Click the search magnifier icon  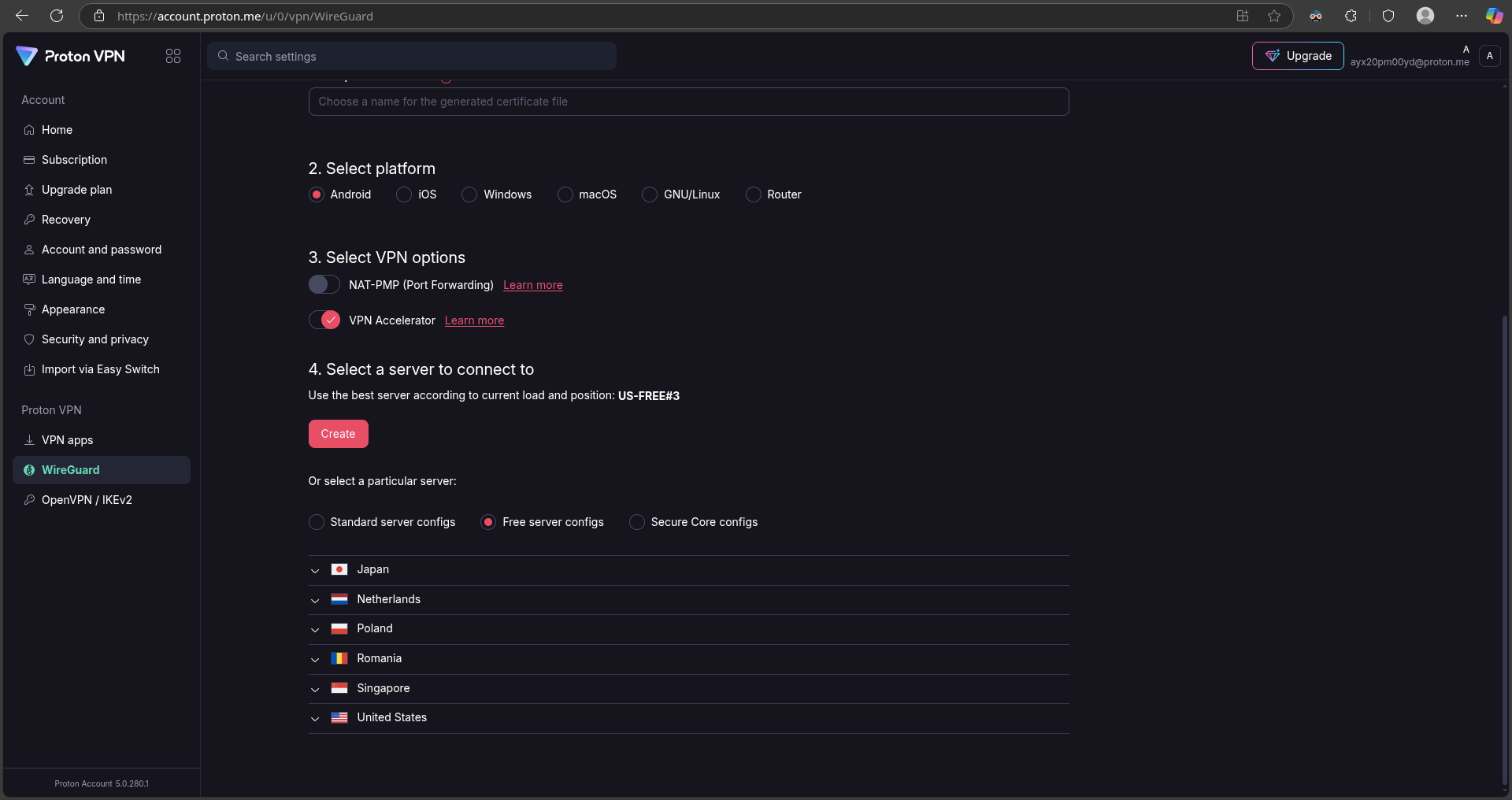point(224,56)
